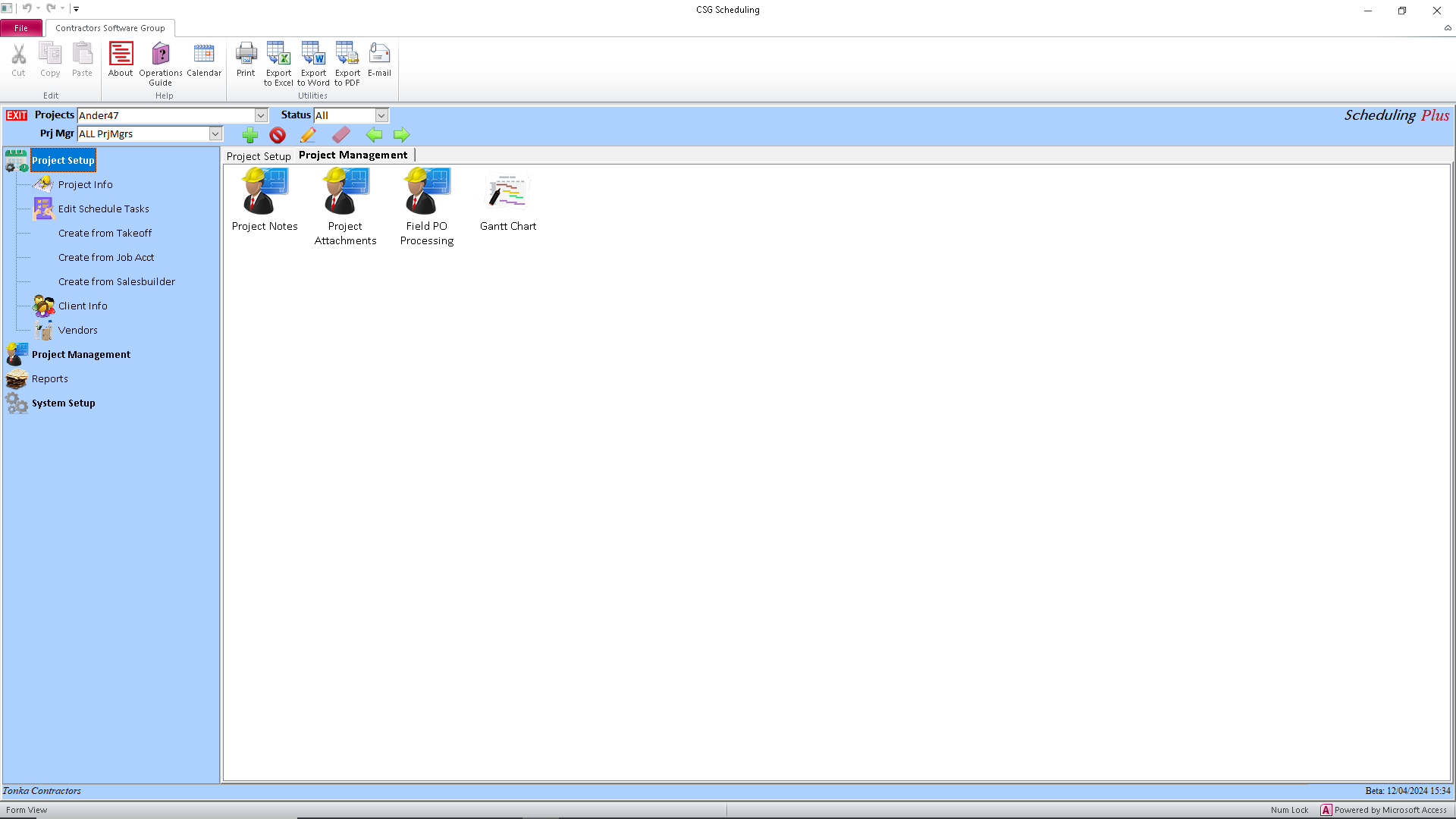Expand the Prj Mgr dropdown
The image size is (1456, 819).
pyautogui.click(x=215, y=133)
